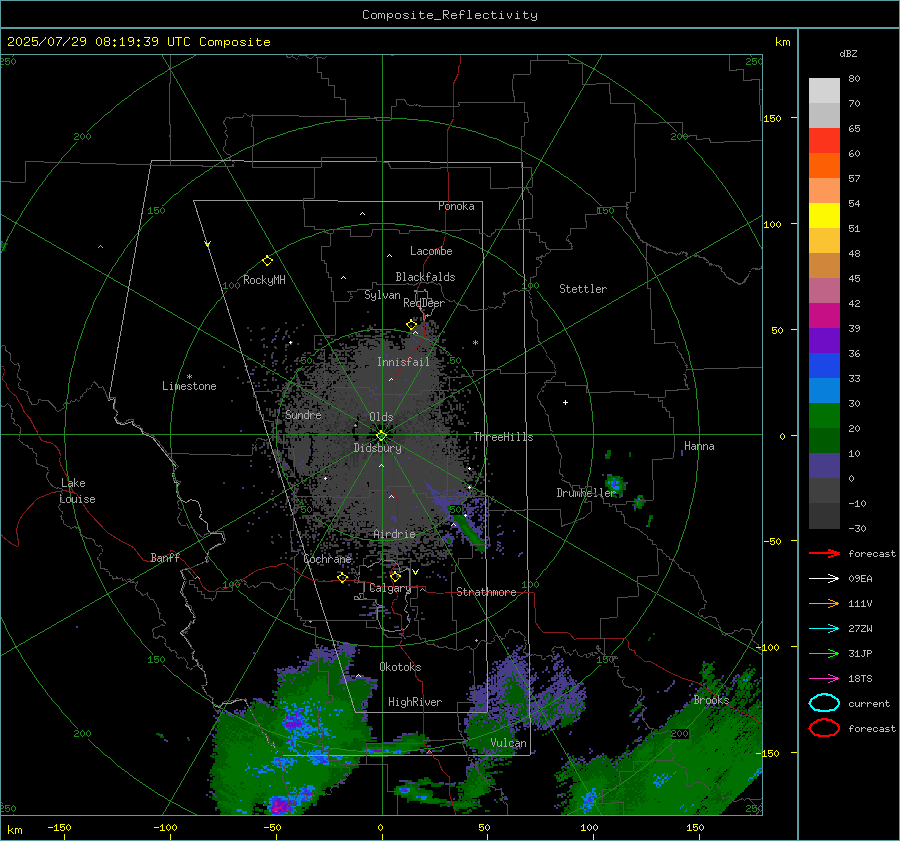900x841 pixels.
Task: Click the Limestone label
Action: coord(189,386)
